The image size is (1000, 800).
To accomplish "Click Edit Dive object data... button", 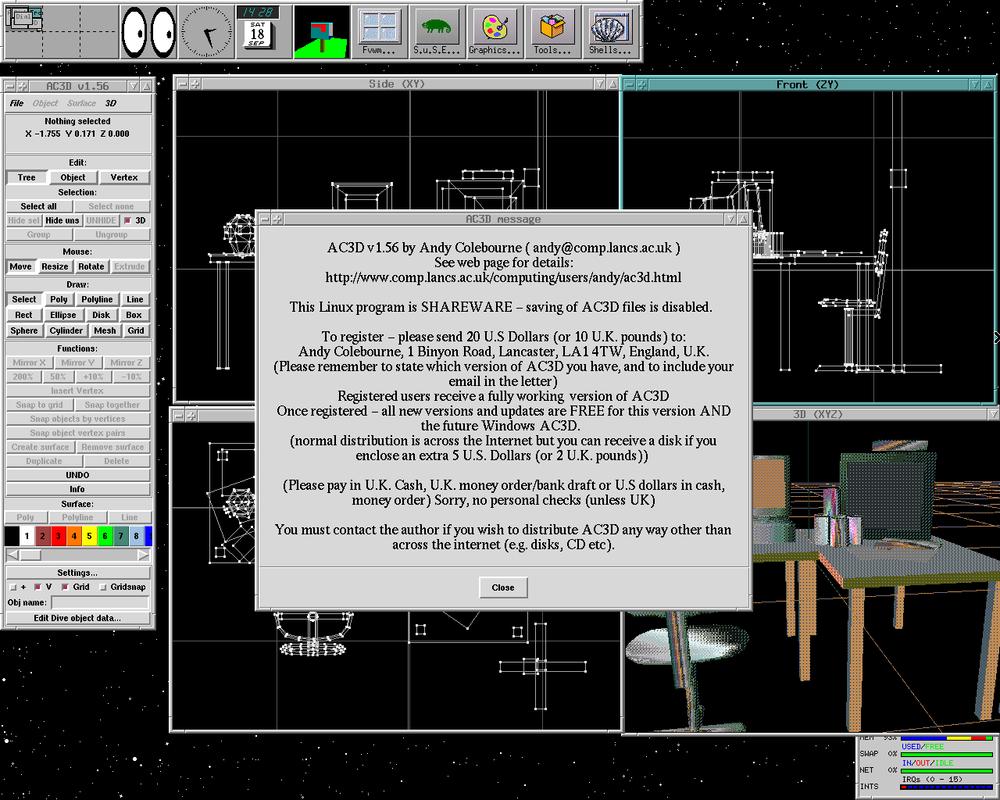I will (x=78, y=618).
